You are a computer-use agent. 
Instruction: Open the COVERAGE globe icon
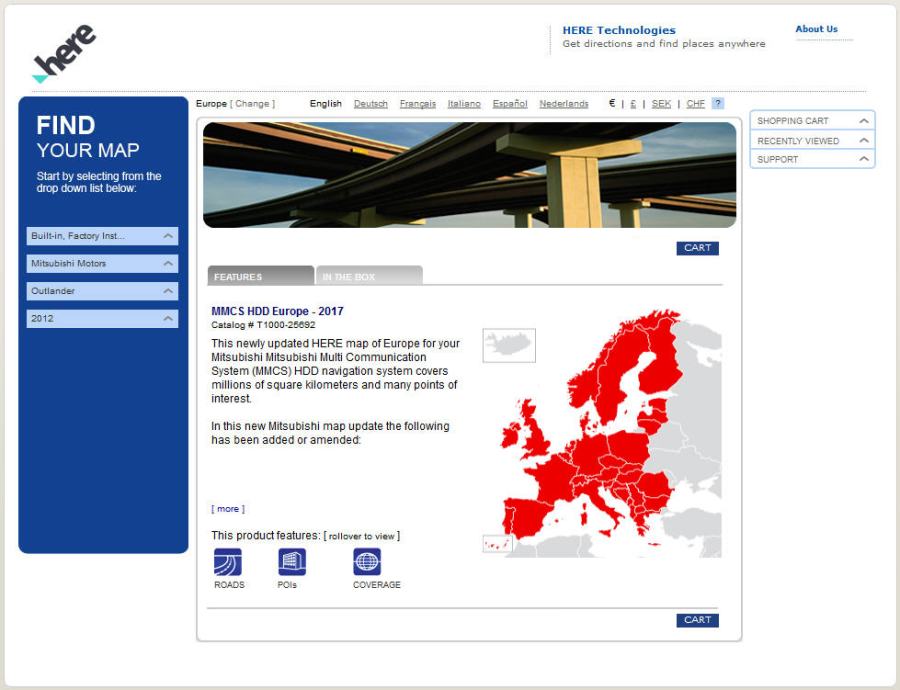[x=367, y=562]
